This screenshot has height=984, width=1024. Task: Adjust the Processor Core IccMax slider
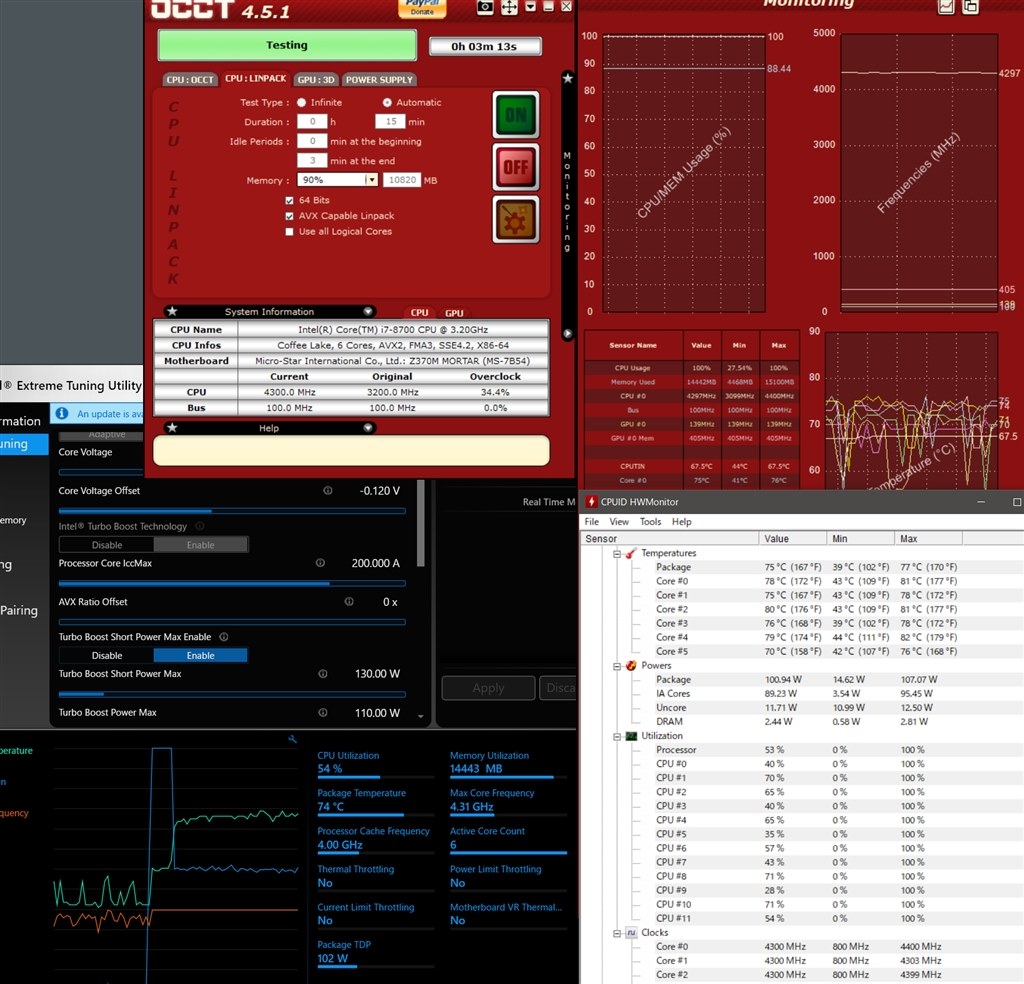point(232,583)
